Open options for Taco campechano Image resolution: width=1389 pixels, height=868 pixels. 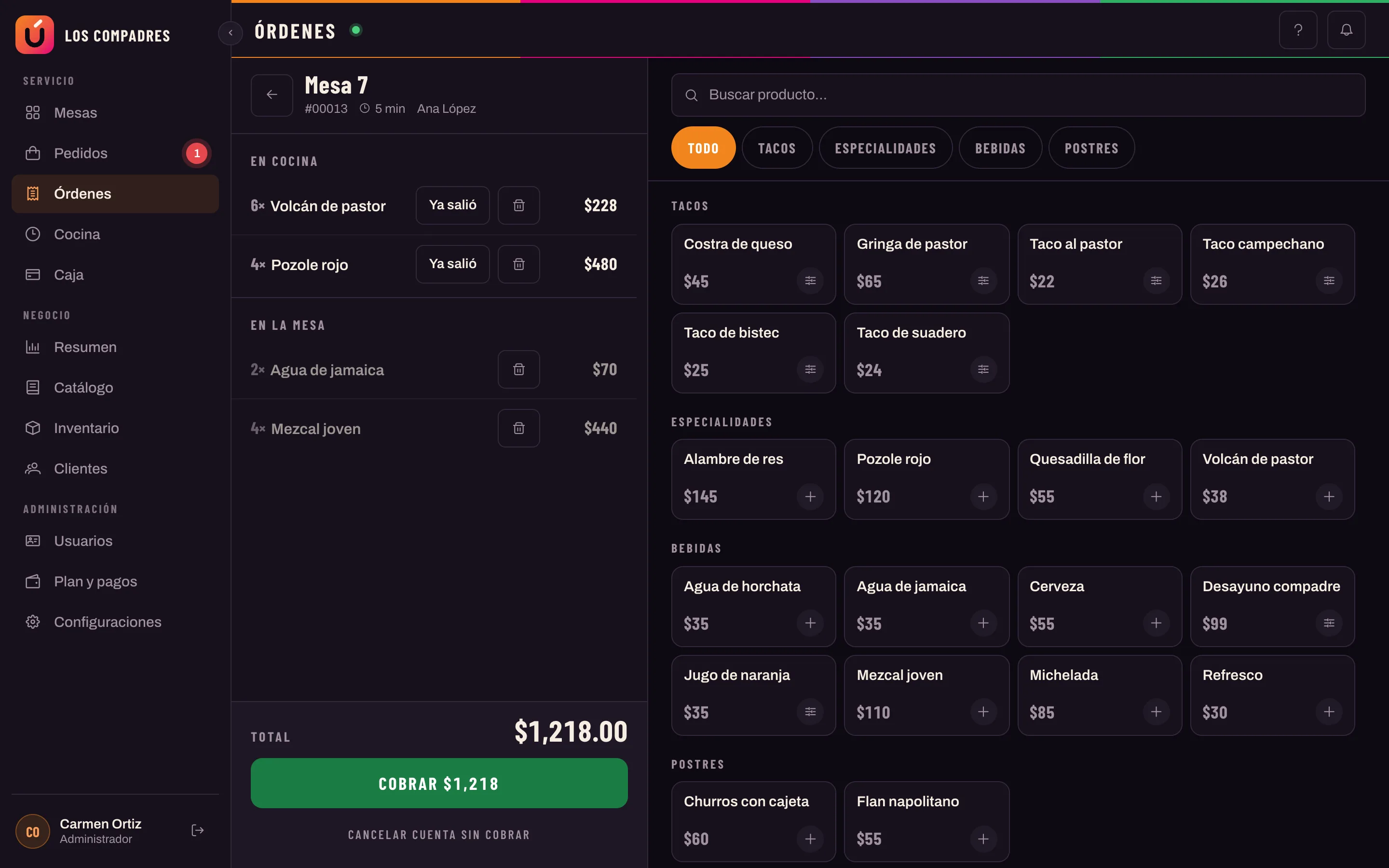(1329, 281)
